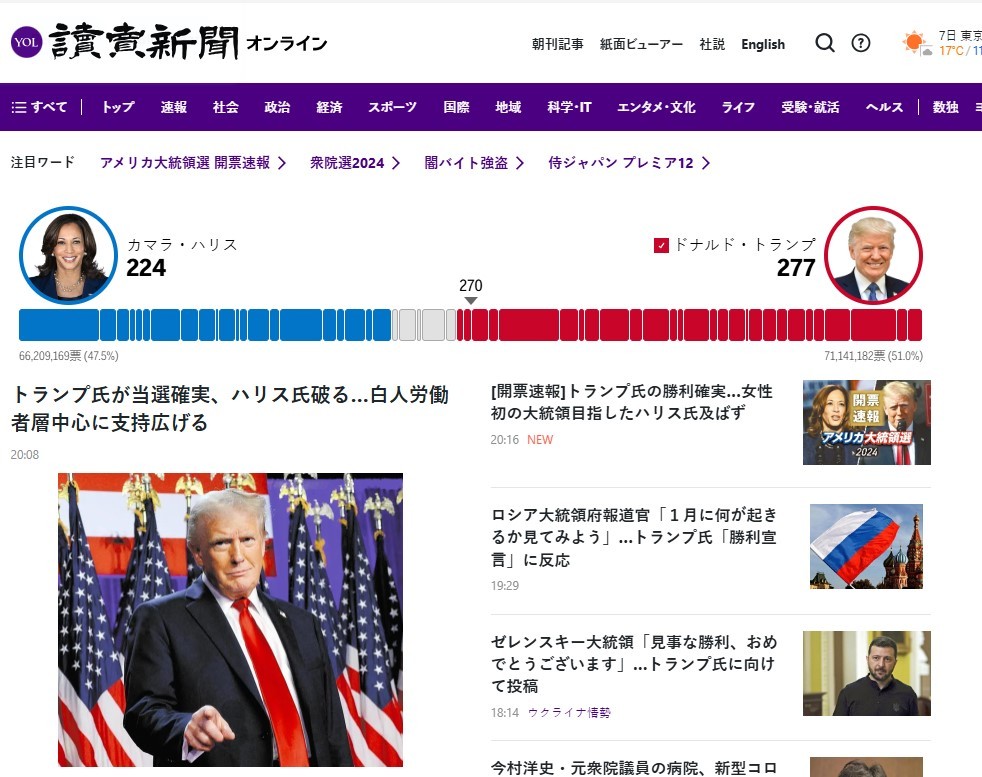Open [開票速報]トランプ氏の勝利確実 article
982x777 pixels.
[x=632, y=402]
